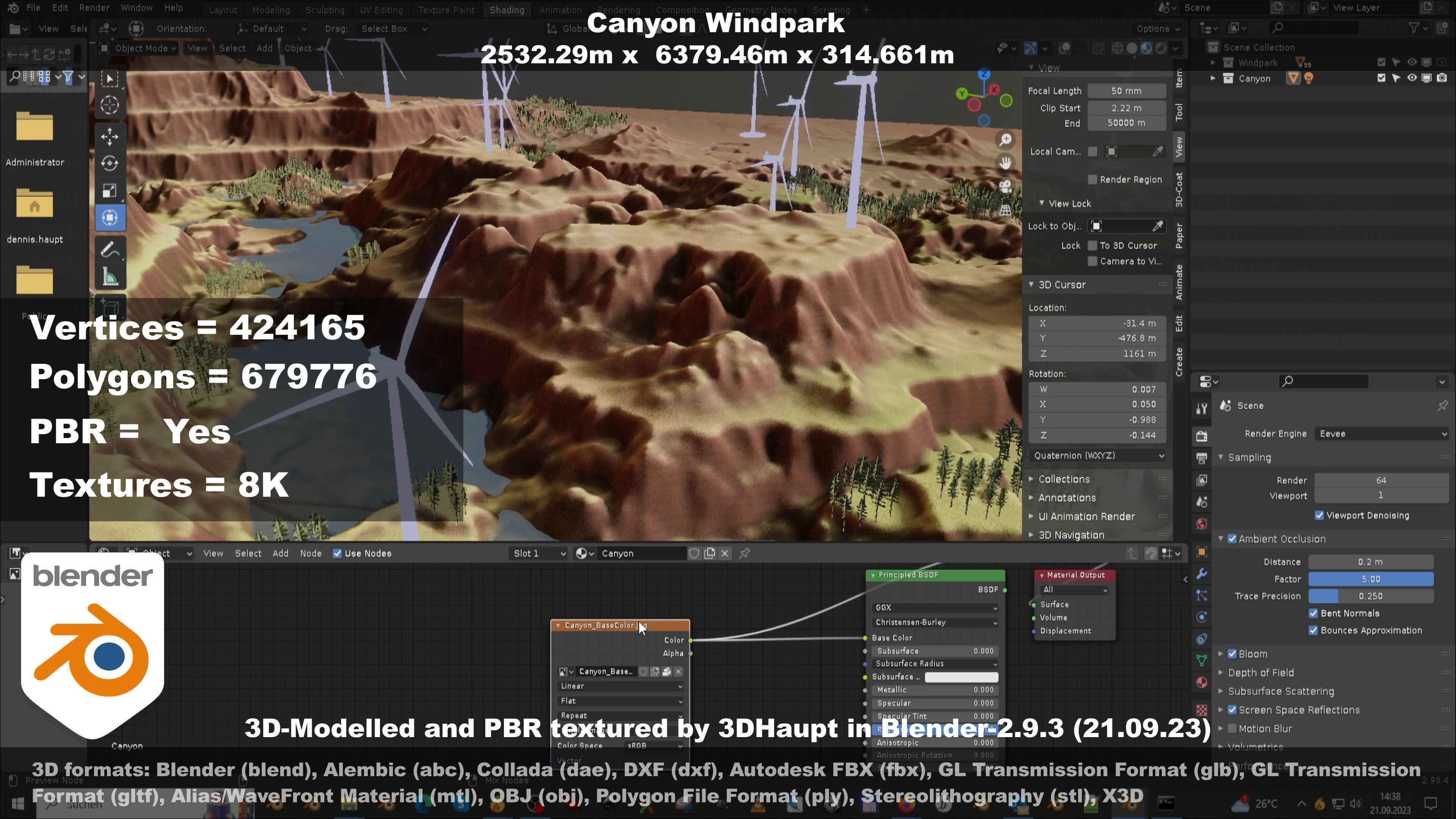Activate the Transform tool

coord(110,218)
